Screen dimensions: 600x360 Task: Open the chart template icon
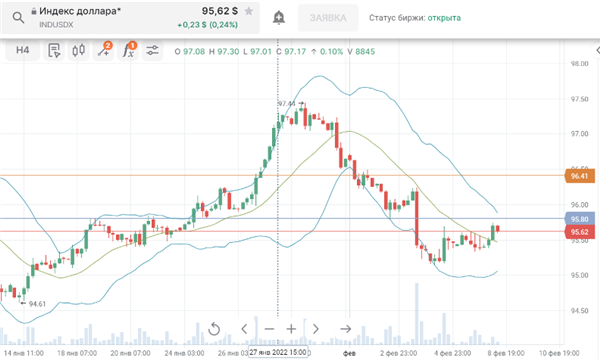pos(54,50)
